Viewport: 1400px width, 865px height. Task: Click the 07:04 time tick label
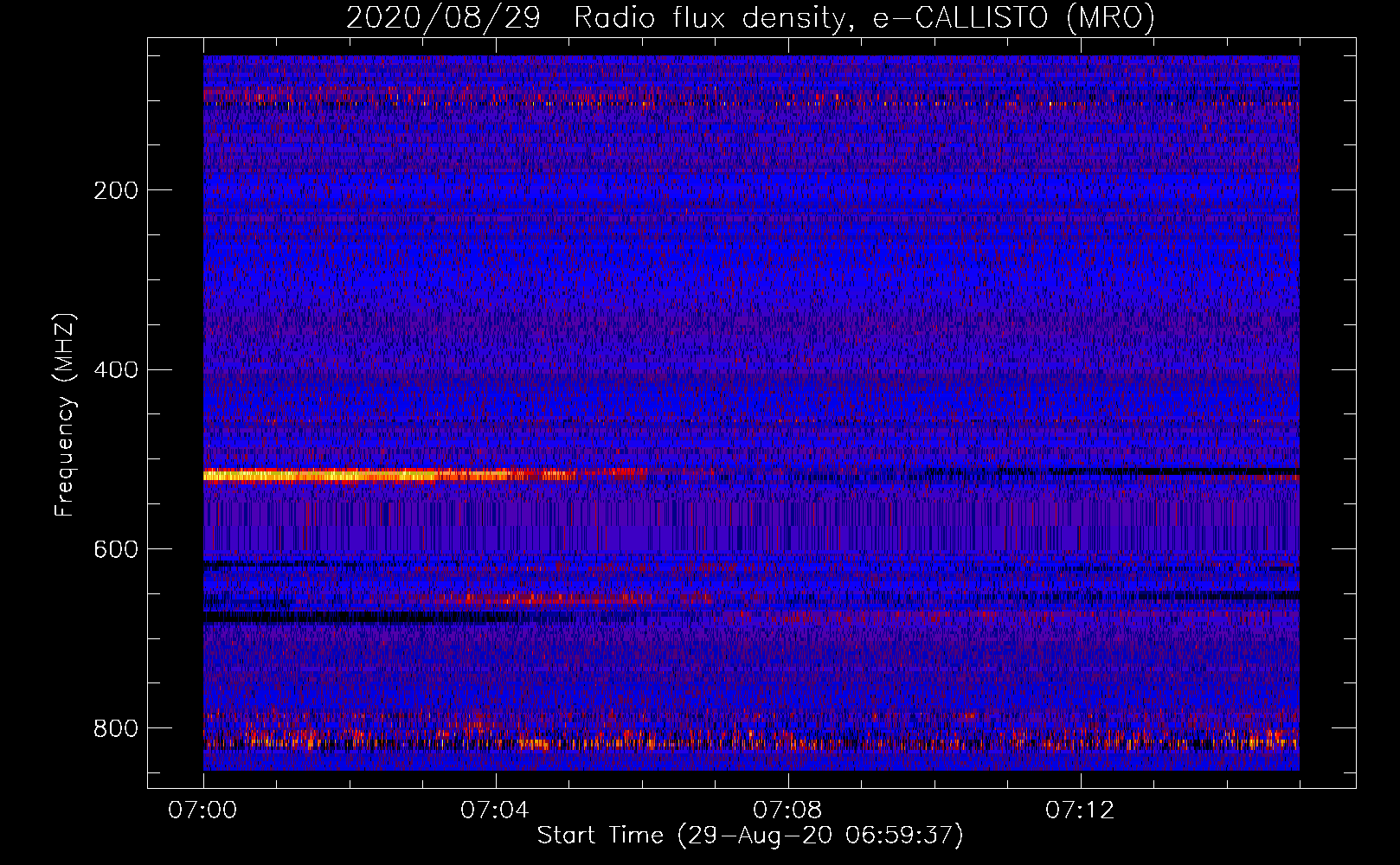coord(495,811)
